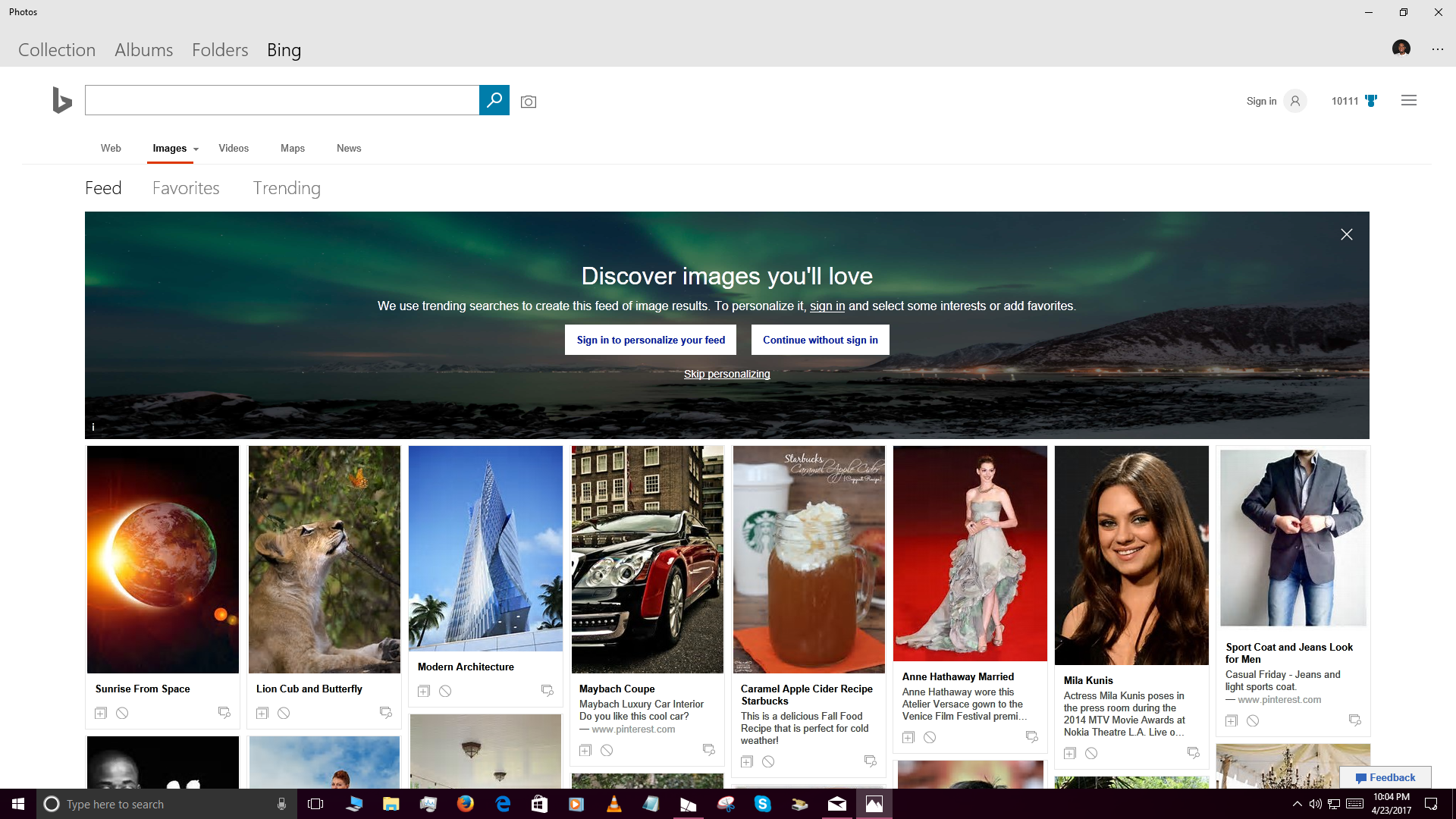
Task: Save Modern Architecture to favorites
Action: (424, 691)
